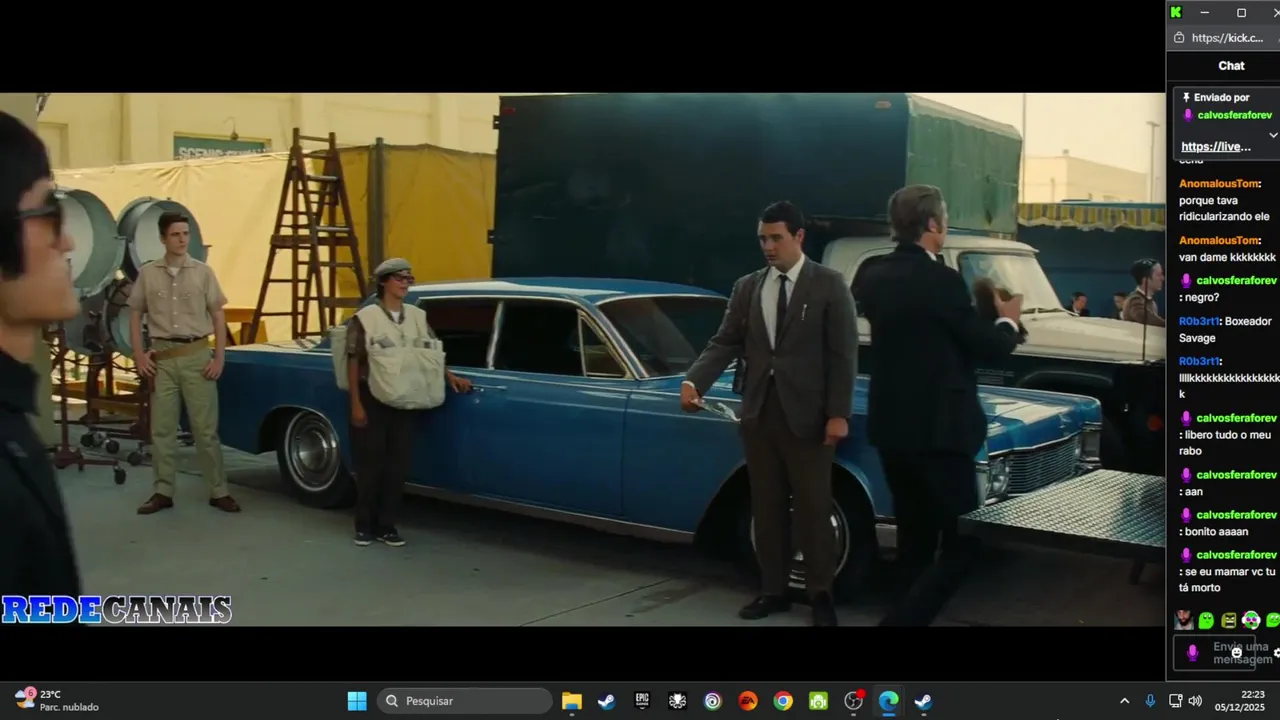This screenshot has height=720, width=1280.
Task: Click calvosferaforev in the pinned message
Action: (1234, 115)
